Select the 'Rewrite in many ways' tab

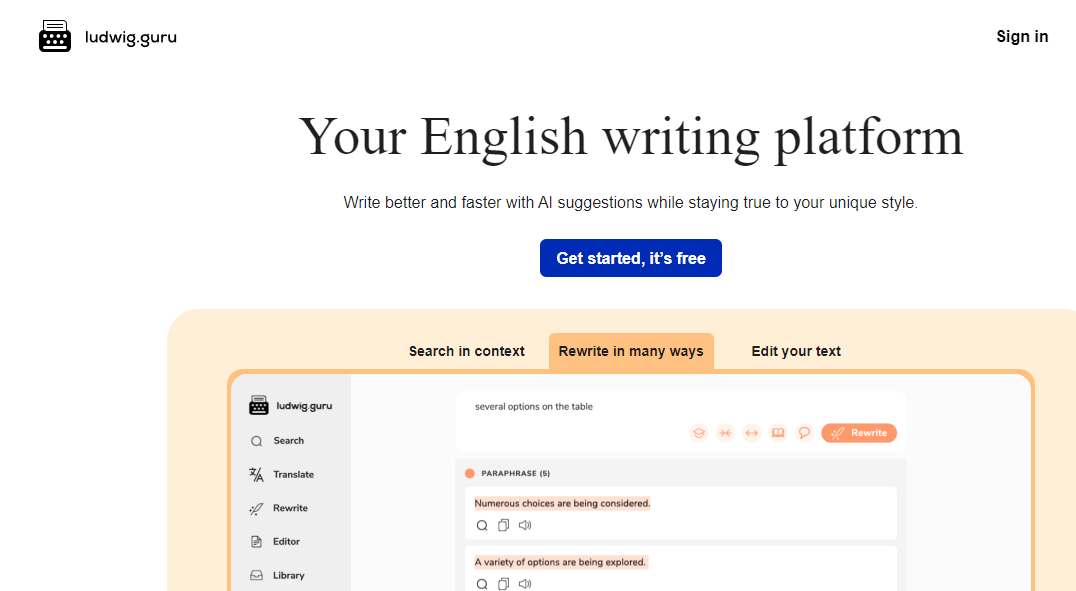[x=631, y=351]
